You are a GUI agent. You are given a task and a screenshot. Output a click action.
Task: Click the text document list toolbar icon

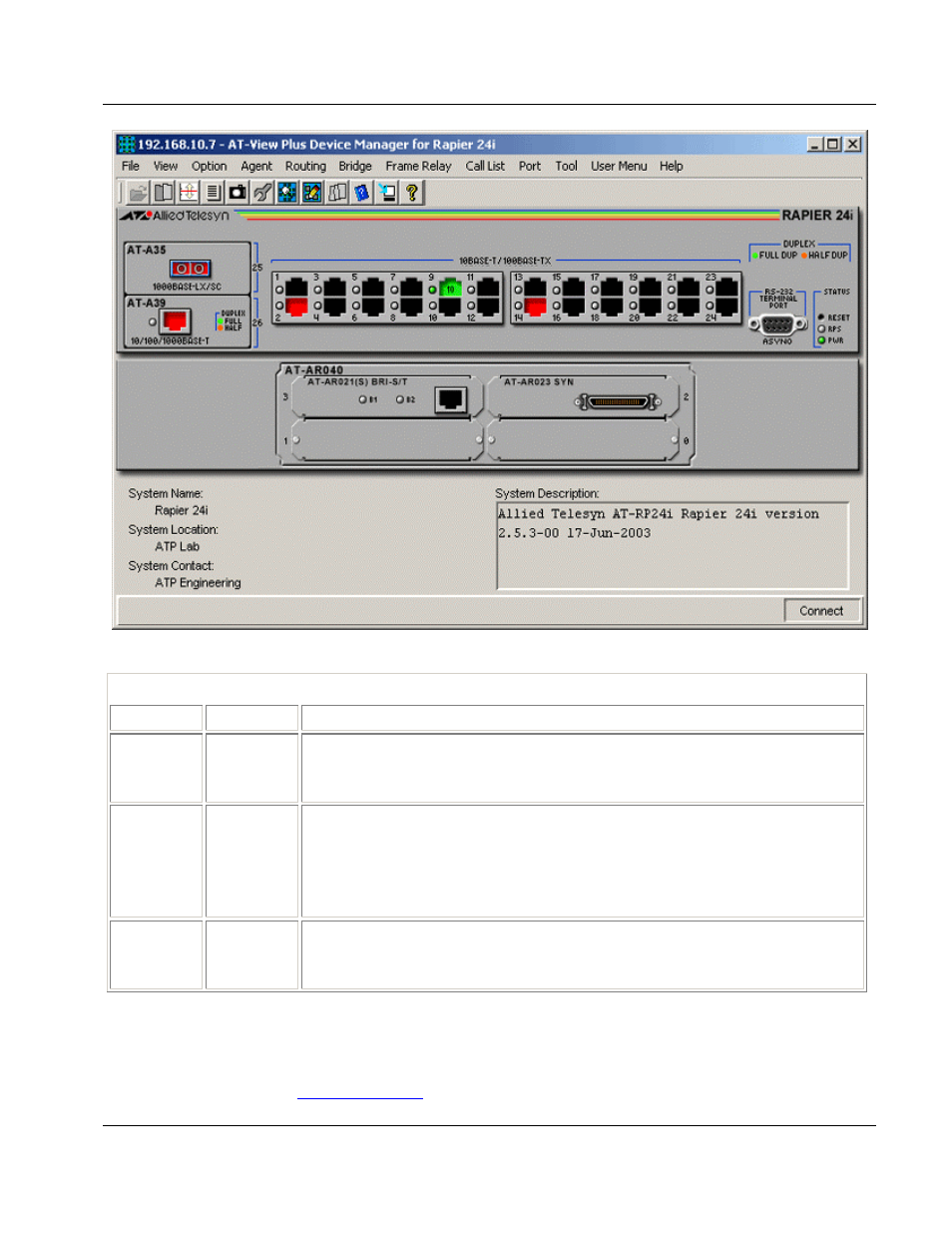[x=213, y=193]
